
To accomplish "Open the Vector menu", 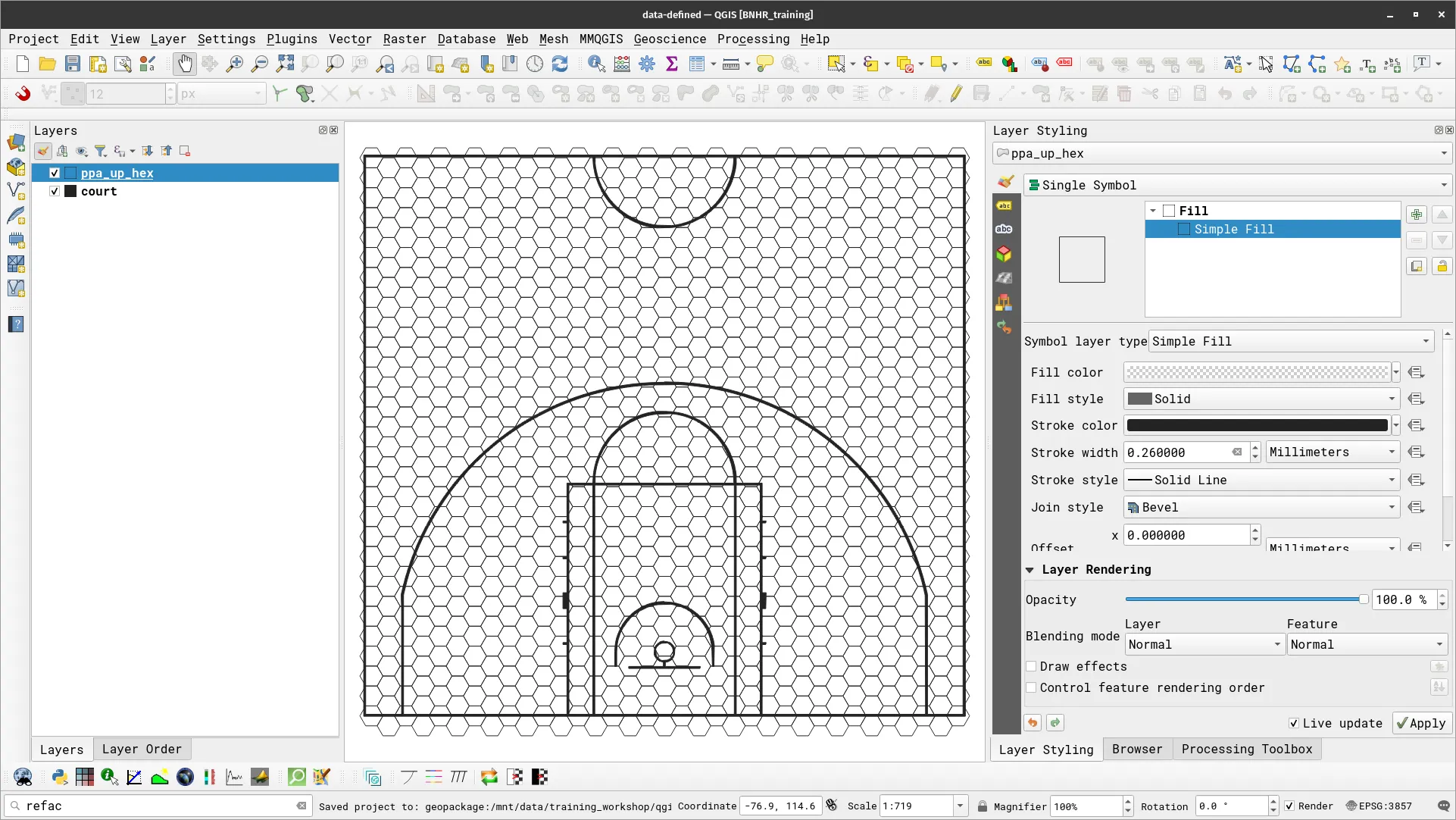I will click(x=349, y=39).
